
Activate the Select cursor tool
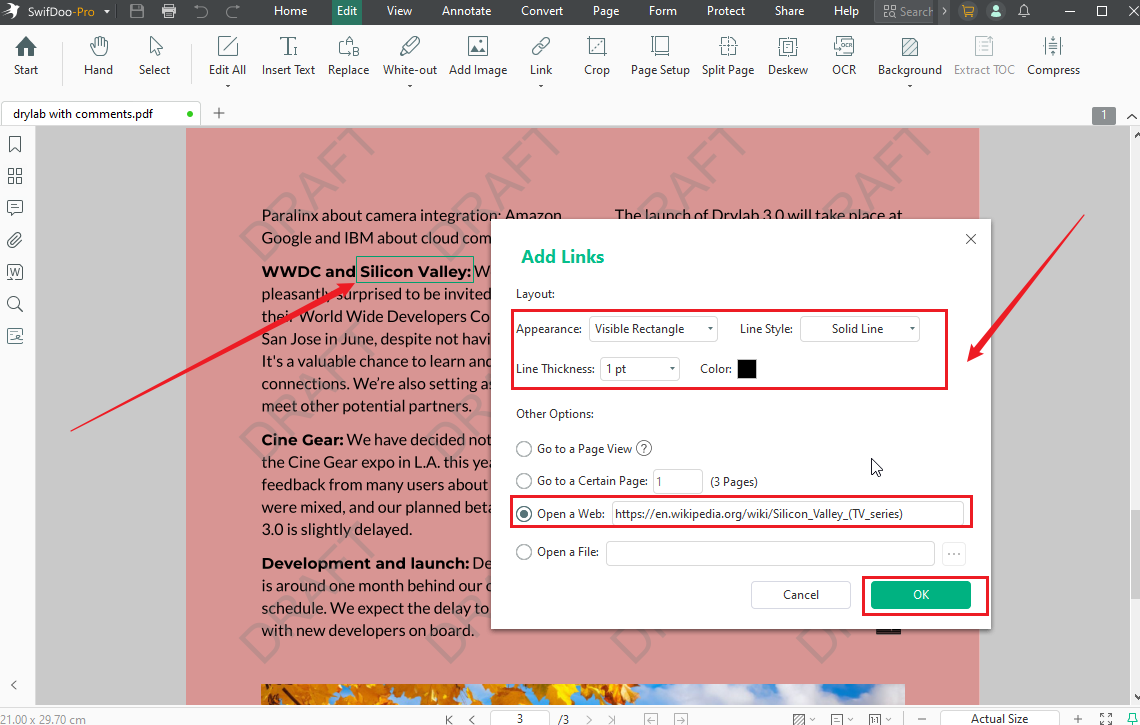(x=154, y=56)
